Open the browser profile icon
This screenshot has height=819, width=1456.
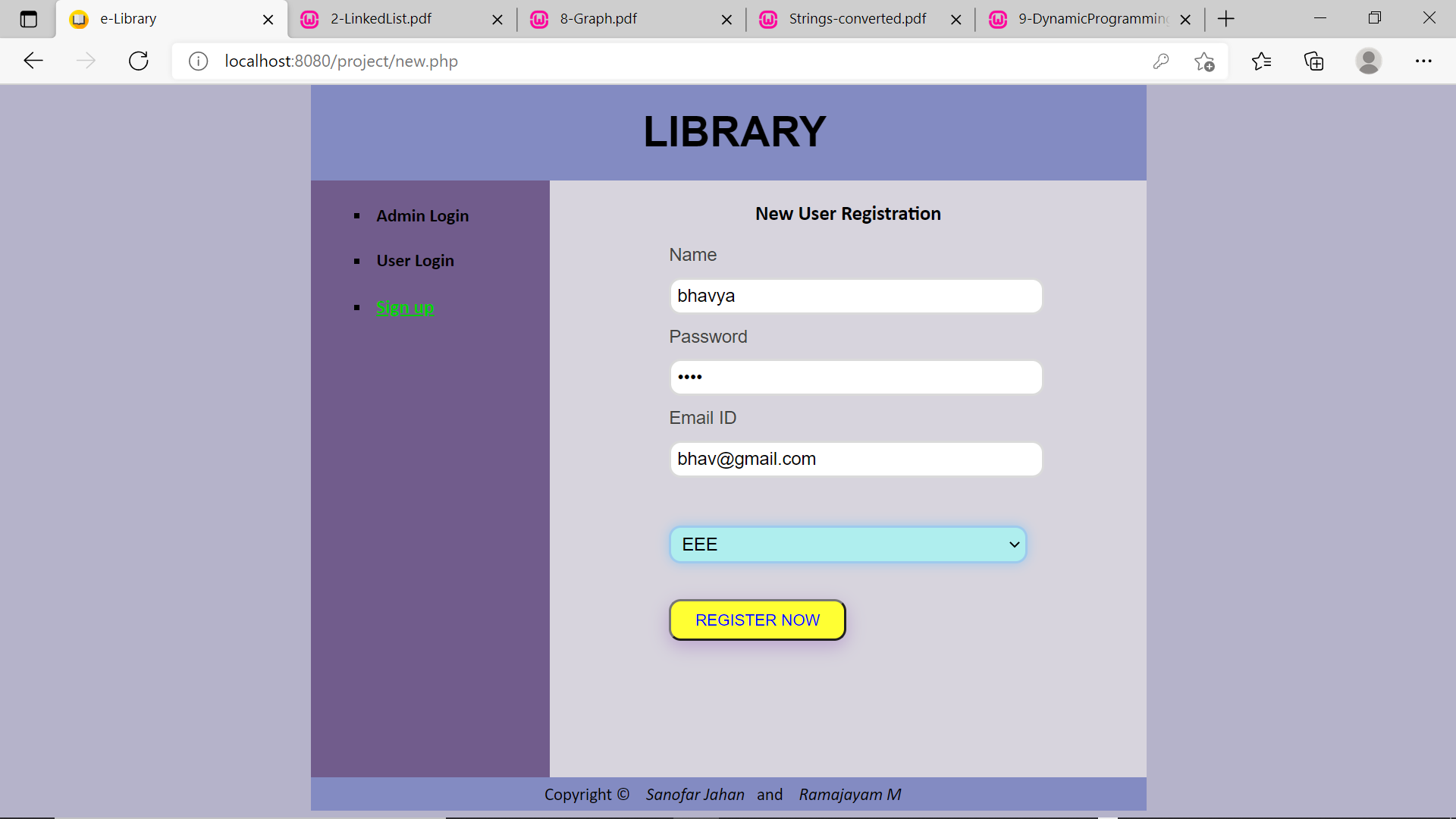[1369, 61]
